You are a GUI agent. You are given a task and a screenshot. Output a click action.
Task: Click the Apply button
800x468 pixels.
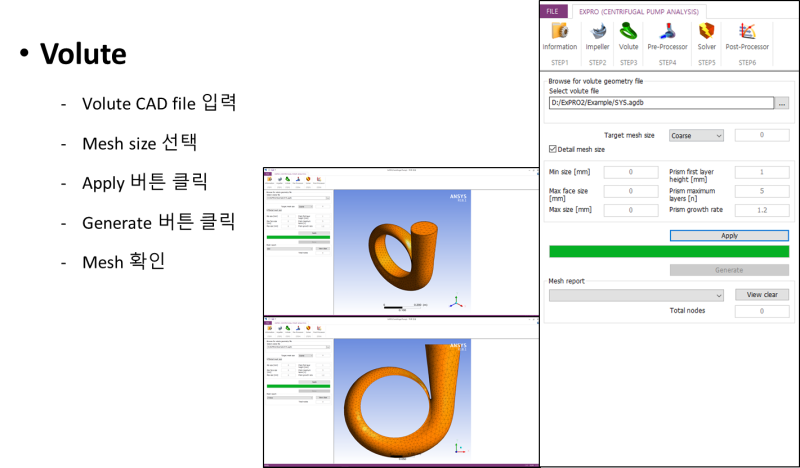tap(729, 235)
